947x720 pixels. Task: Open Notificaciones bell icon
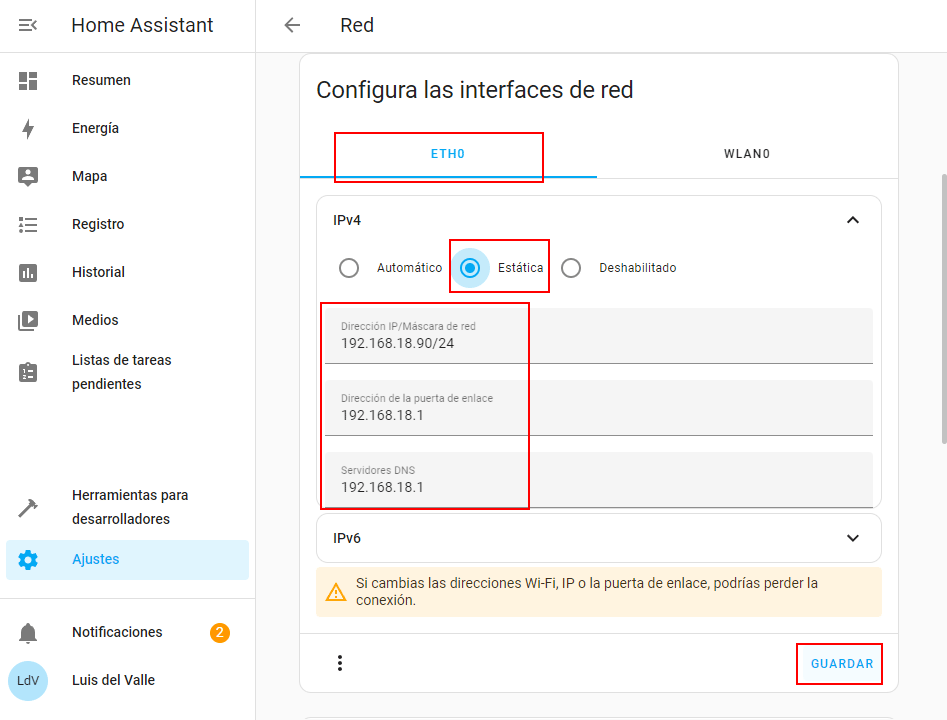click(x=28, y=632)
